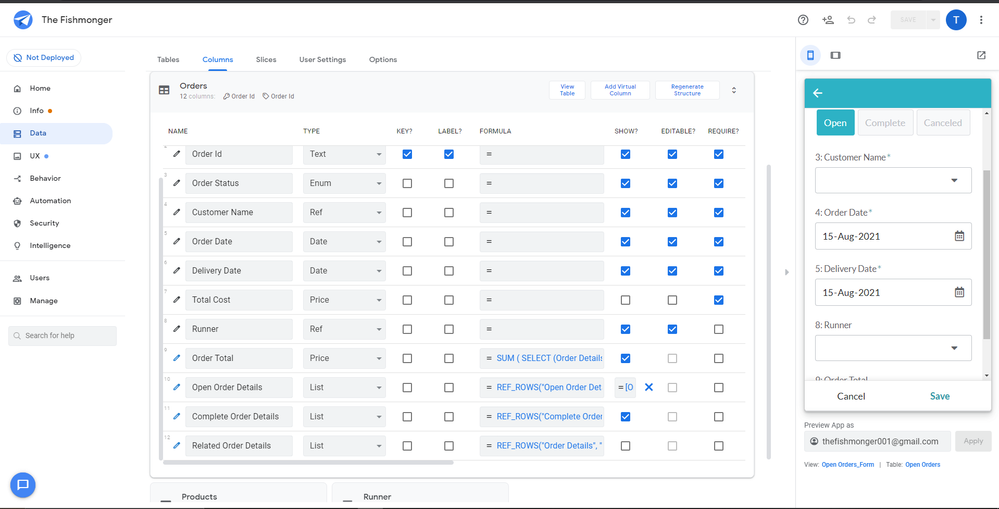Image resolution: width=999 pixels, height=509 pixels.
Task: Click the Orders table grid icon
Action: 164,90
